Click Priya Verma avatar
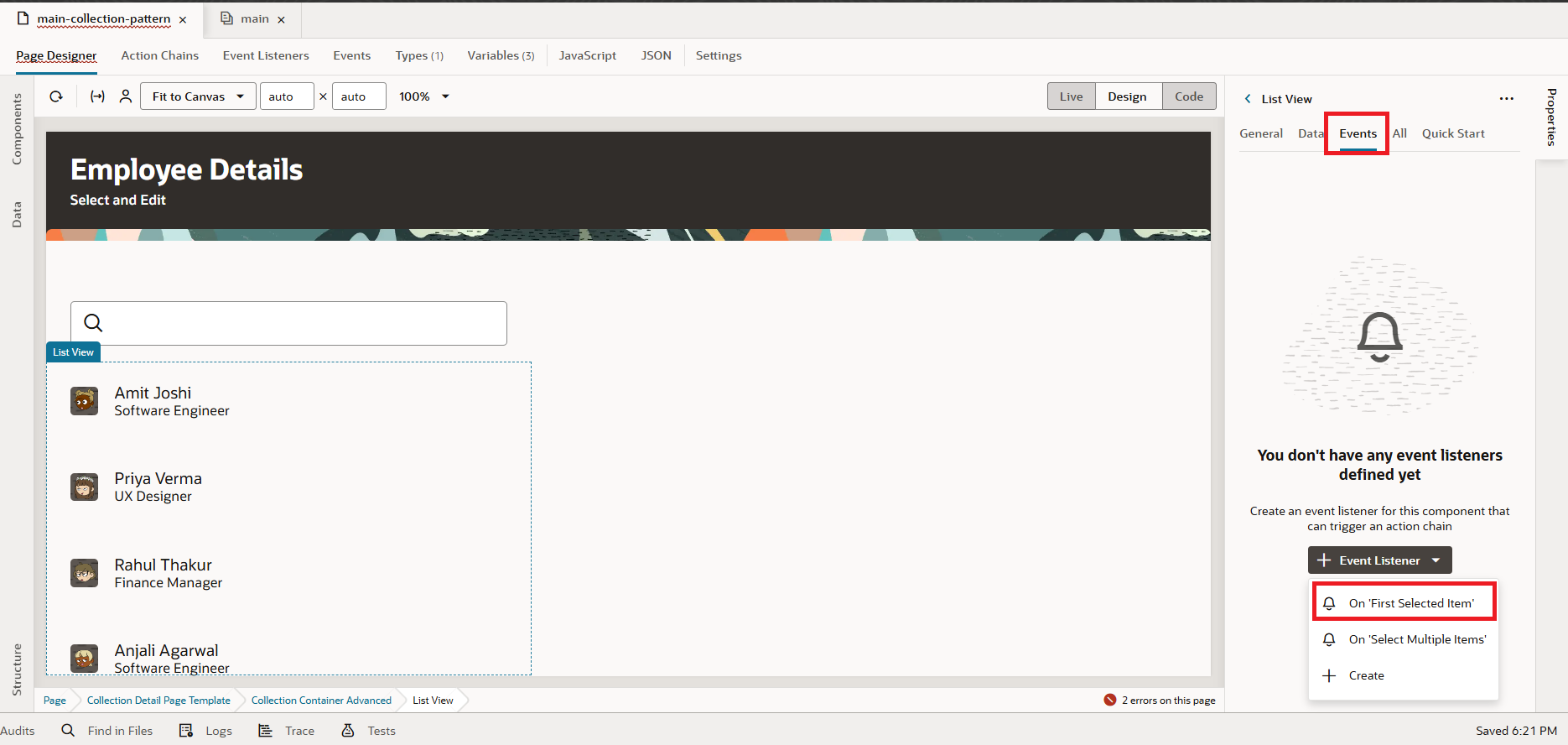This screenshot has height=745, width=1568. click(x=84, y=487)
